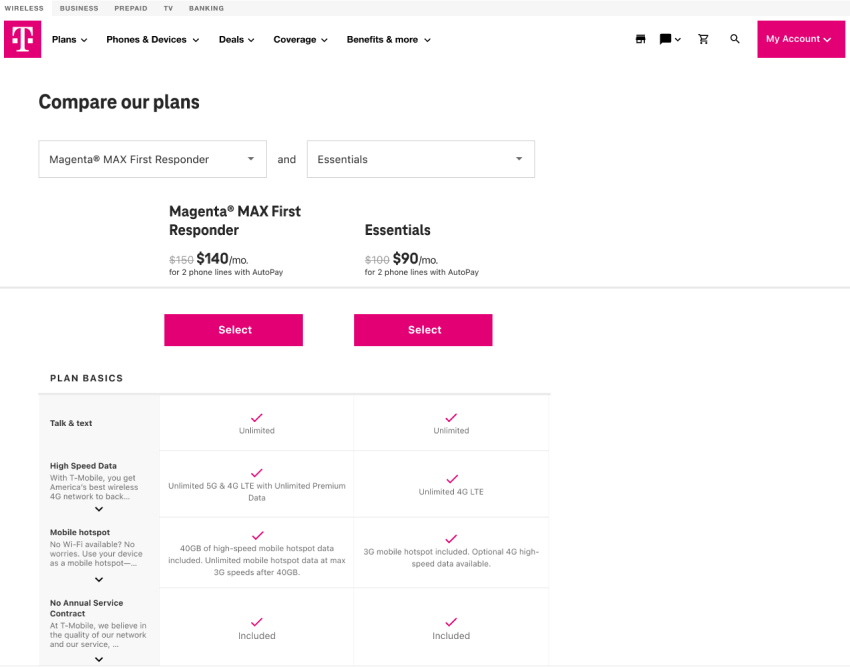The image size is (850, 667).
Task: Click the 3G mobile hotspot included cell text
Action: click(451, 557)
